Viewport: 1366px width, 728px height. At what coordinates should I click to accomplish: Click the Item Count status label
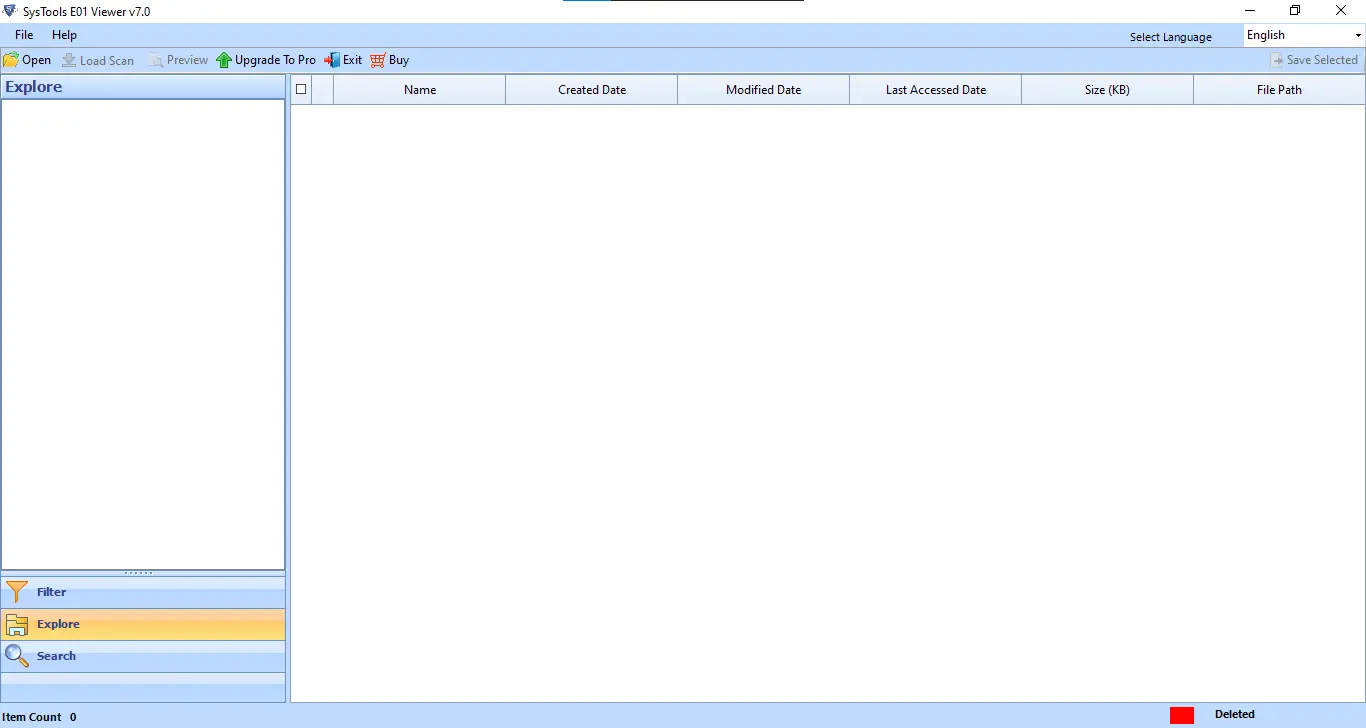(30, 716)
